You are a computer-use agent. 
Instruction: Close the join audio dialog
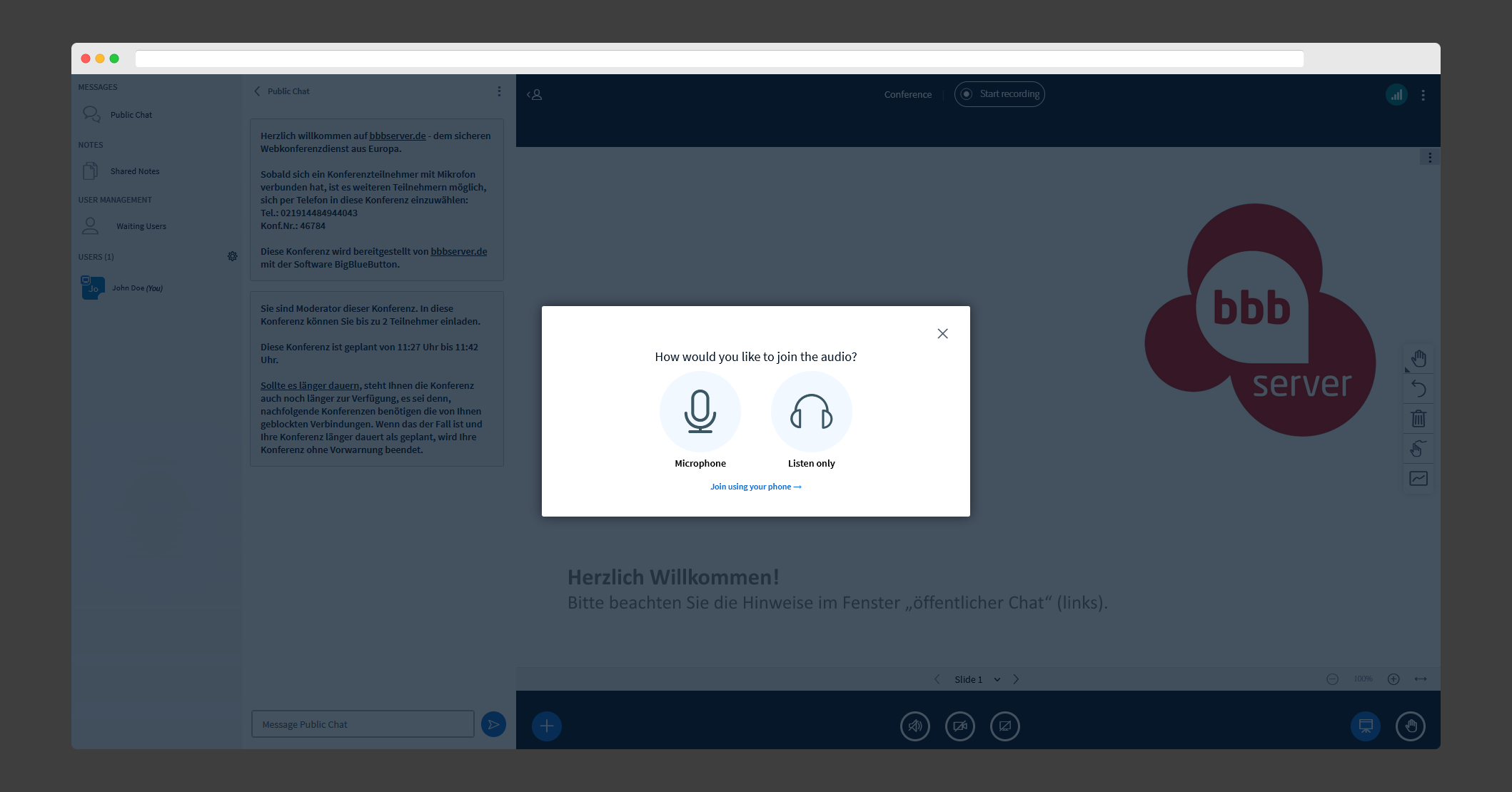(x=942, y=334)
